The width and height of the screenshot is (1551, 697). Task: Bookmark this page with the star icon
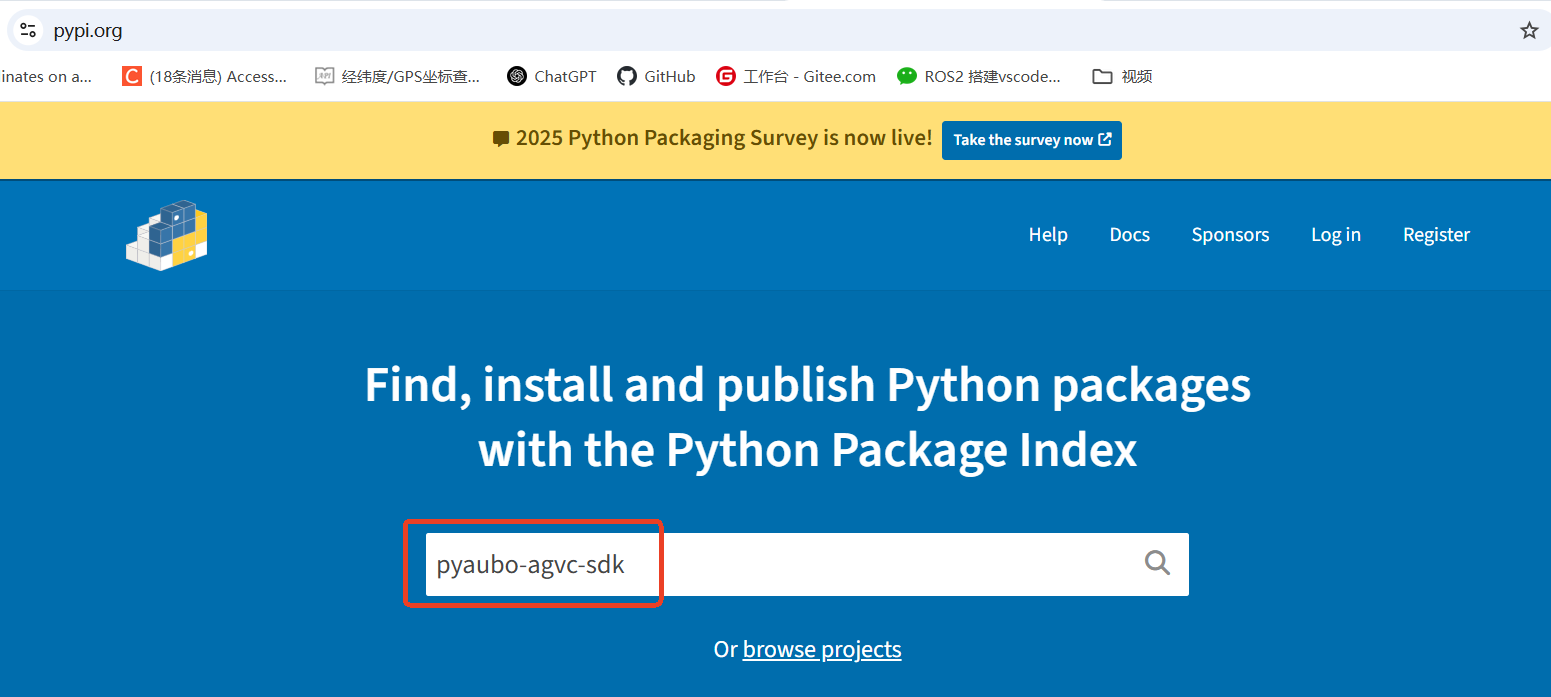(x=1528, y=30)
